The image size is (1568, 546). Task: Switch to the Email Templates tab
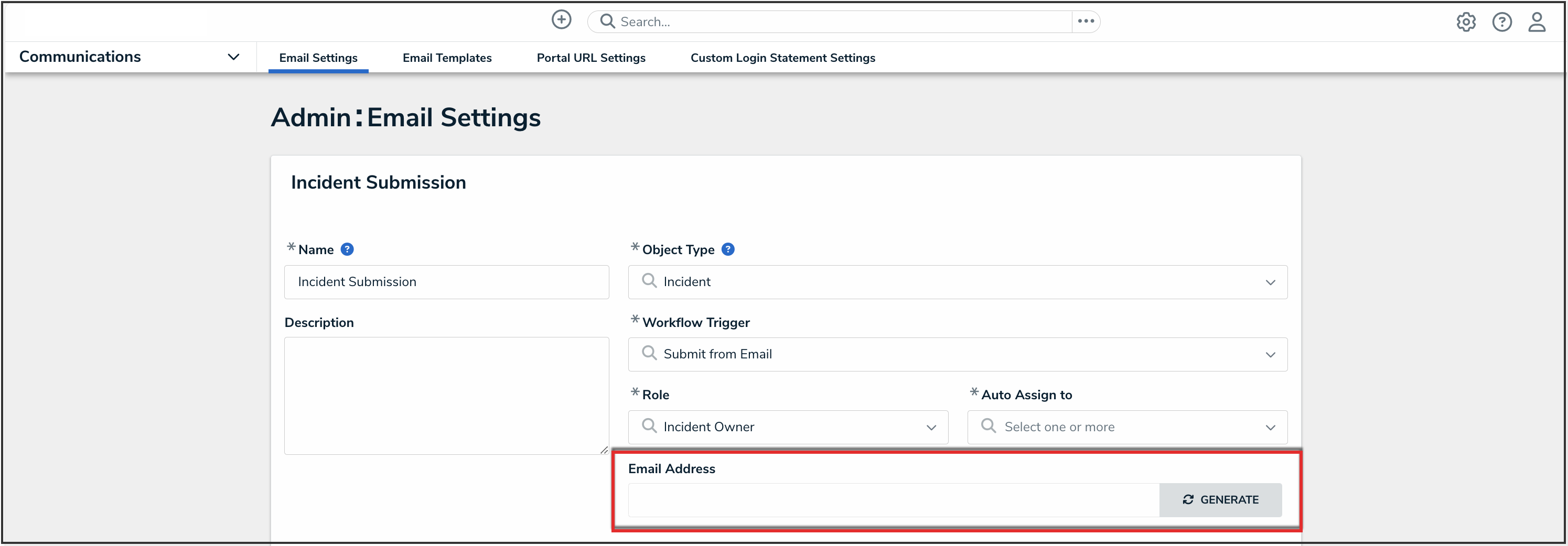click(447, 58)
